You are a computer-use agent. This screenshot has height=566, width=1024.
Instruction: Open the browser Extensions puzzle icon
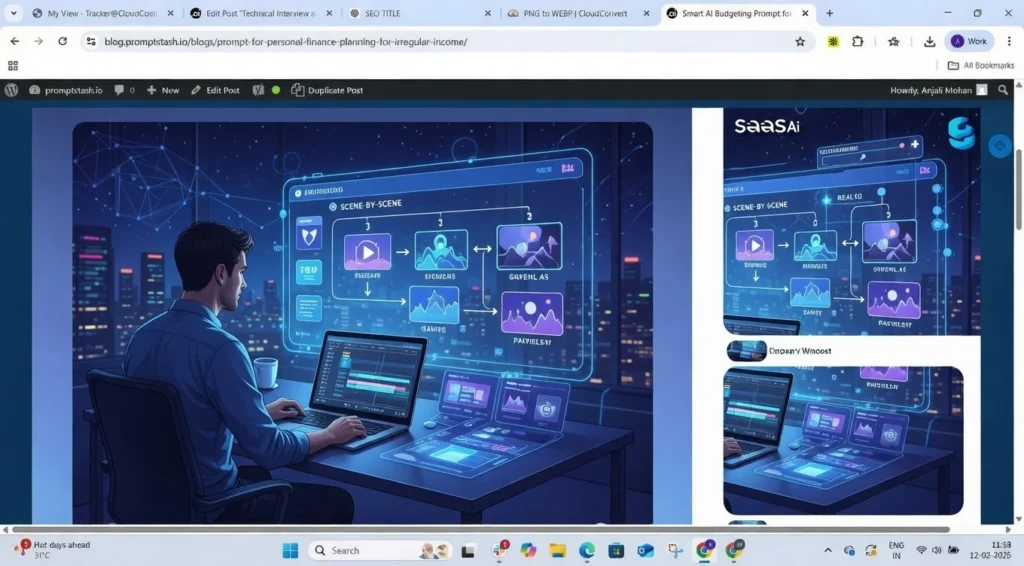[x=858, y=42]
